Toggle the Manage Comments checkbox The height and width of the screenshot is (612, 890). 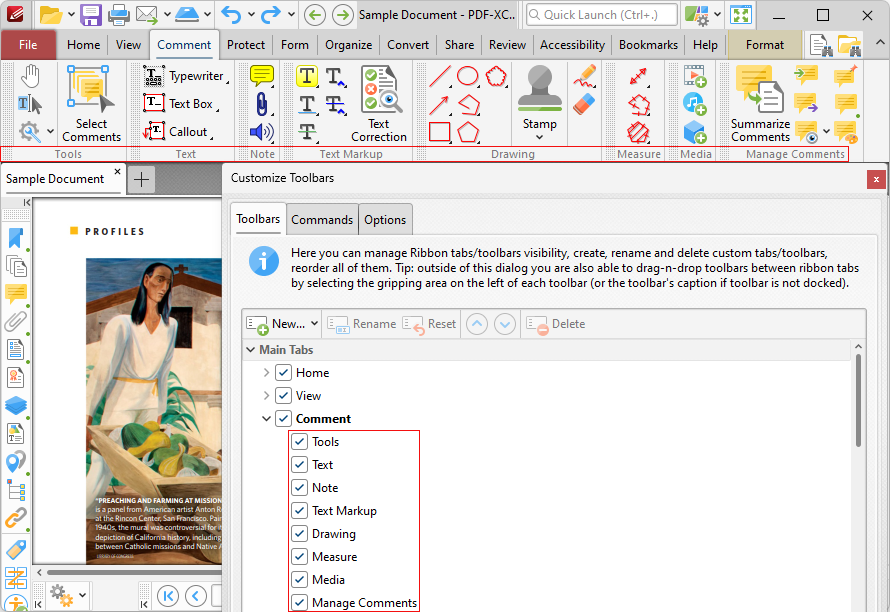coord(300,603)
